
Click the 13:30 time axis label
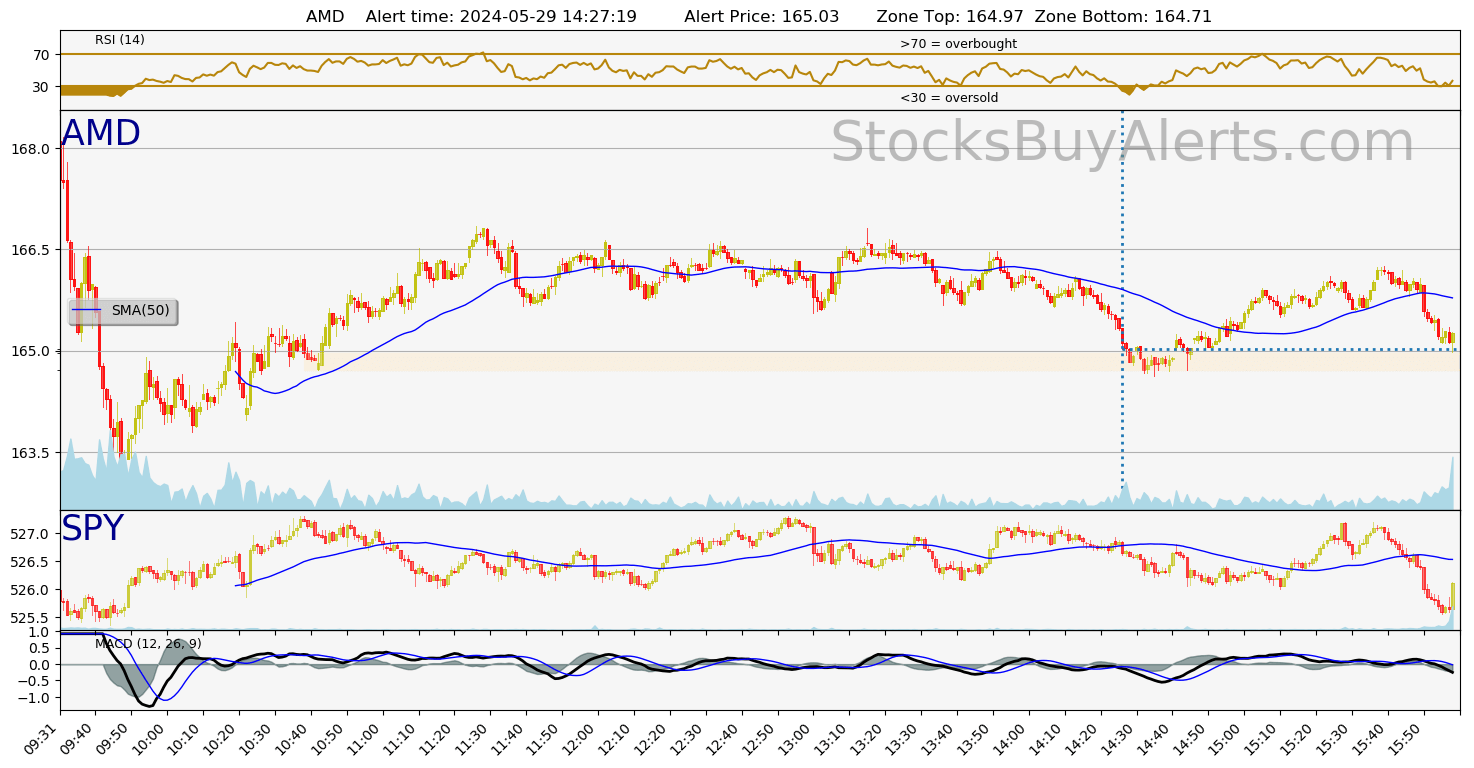[903, 738]
